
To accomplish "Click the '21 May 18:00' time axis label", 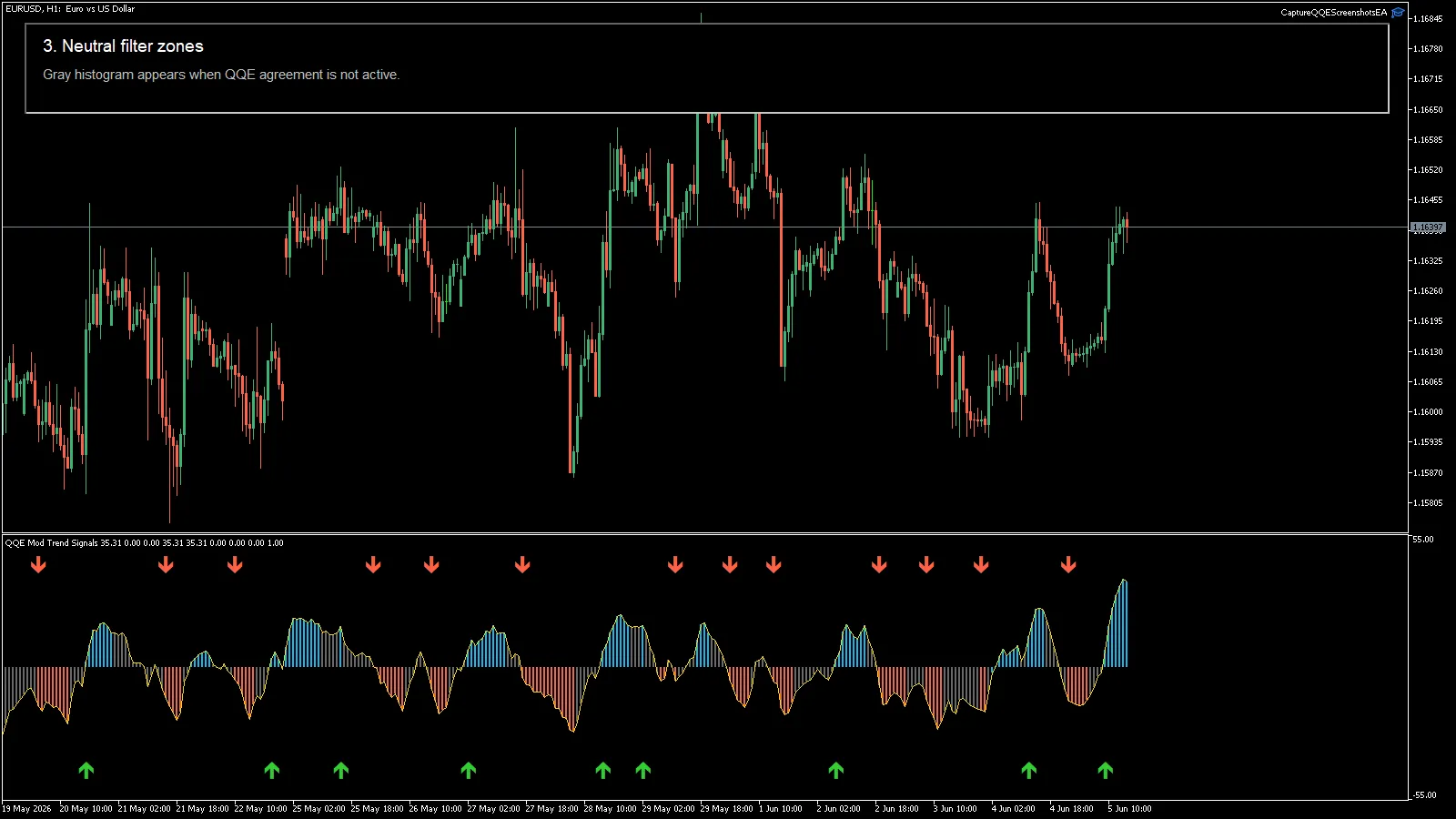I will coord(202,809).
